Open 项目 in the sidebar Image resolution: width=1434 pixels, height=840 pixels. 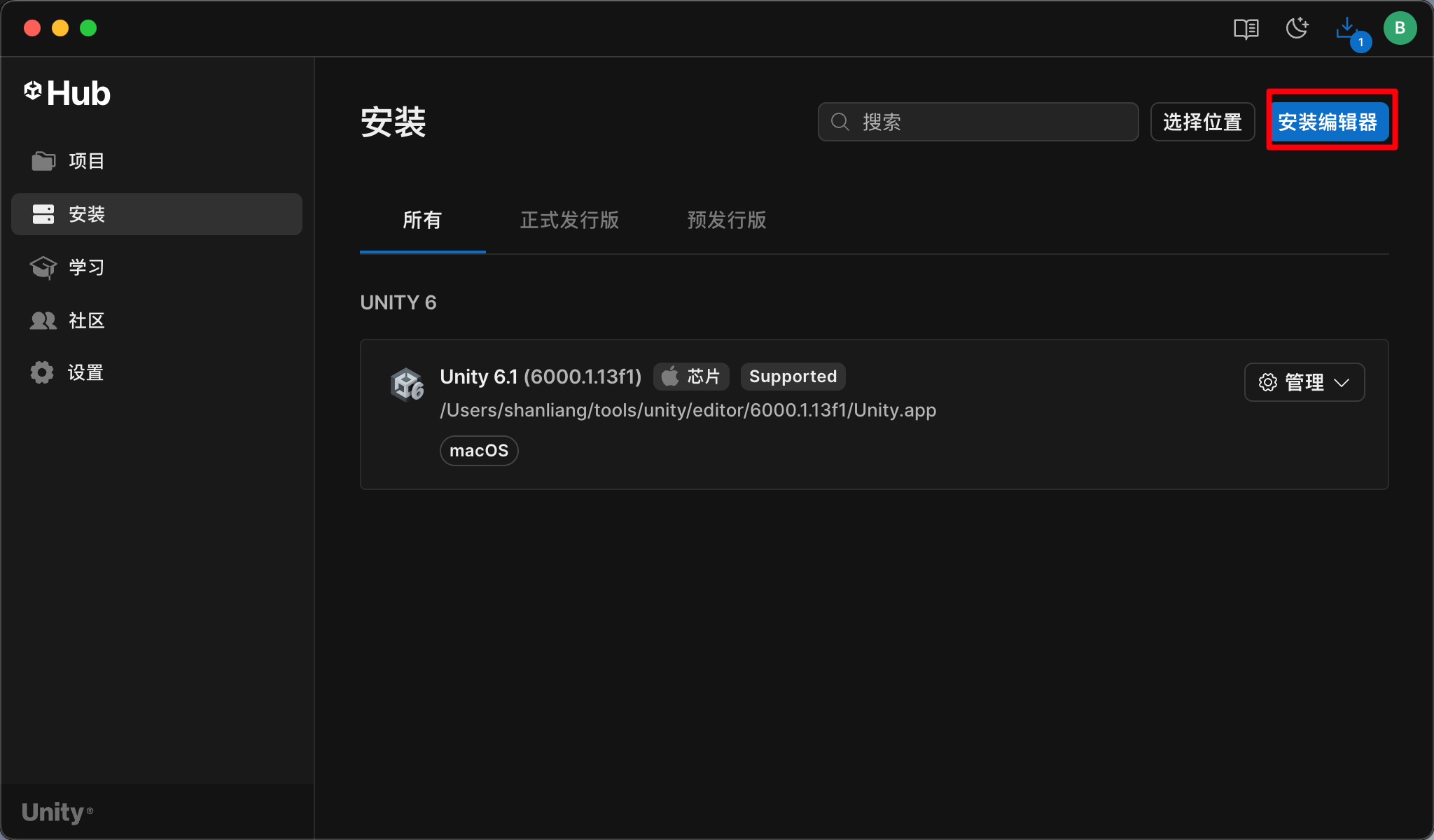coord(157,161)
